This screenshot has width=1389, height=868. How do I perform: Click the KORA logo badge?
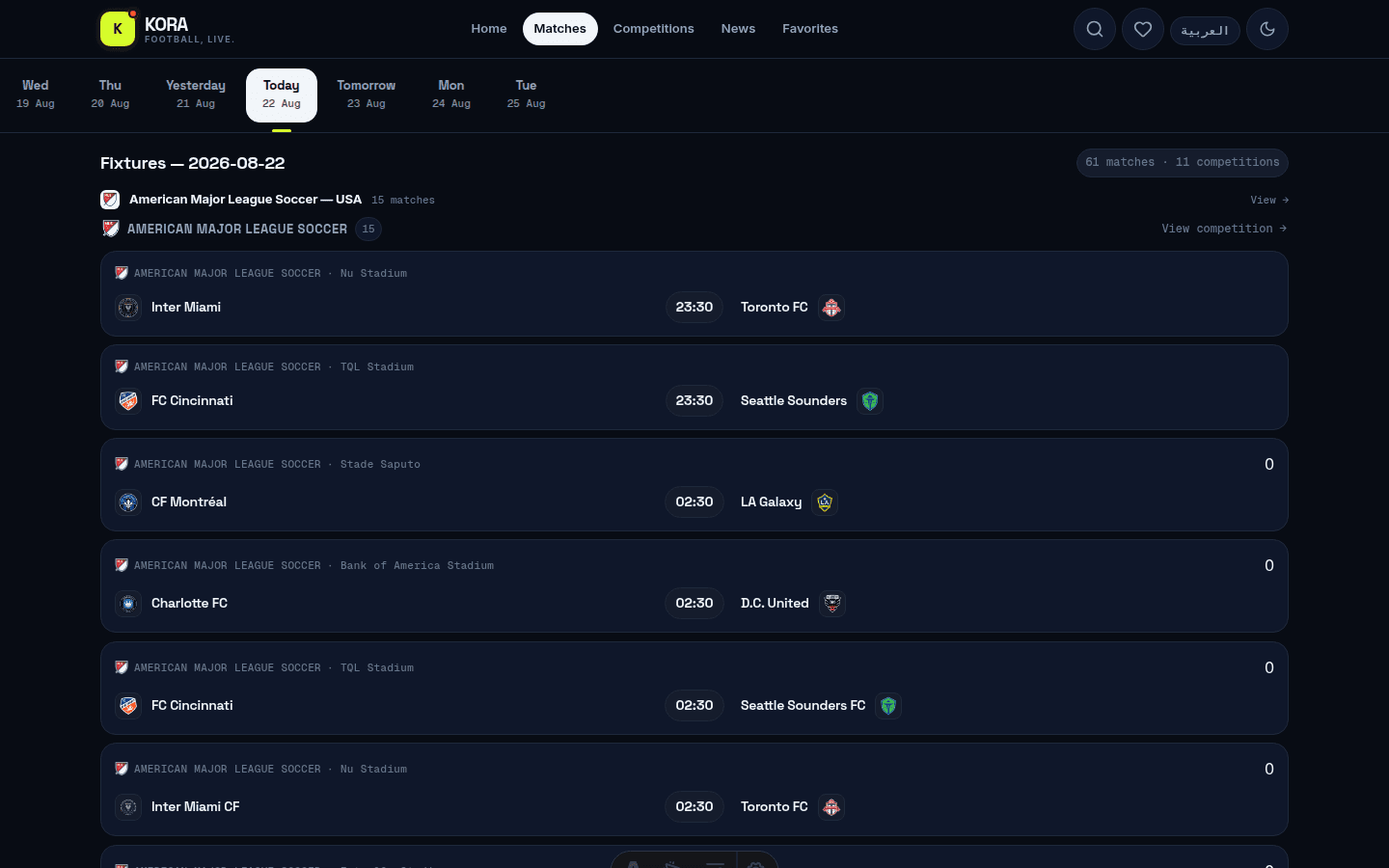[118, 29]
